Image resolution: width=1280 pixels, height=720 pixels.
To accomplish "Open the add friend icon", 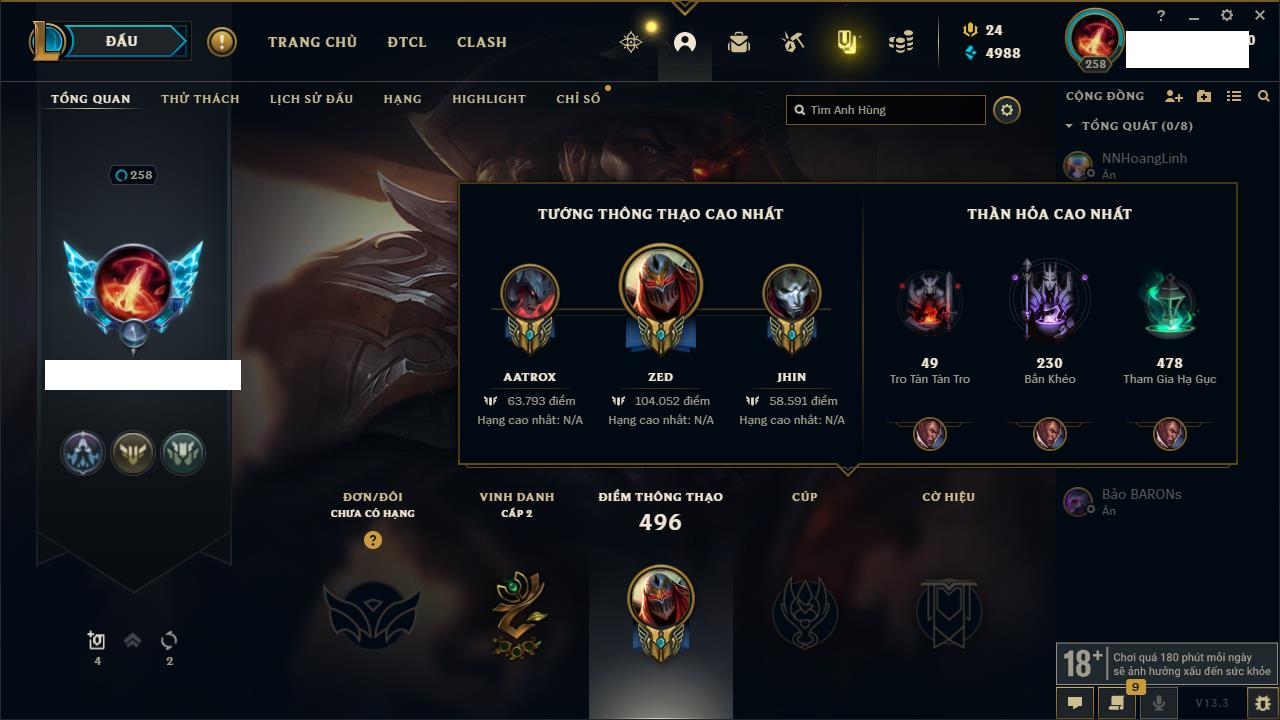I will click(x=1174, y=96).
